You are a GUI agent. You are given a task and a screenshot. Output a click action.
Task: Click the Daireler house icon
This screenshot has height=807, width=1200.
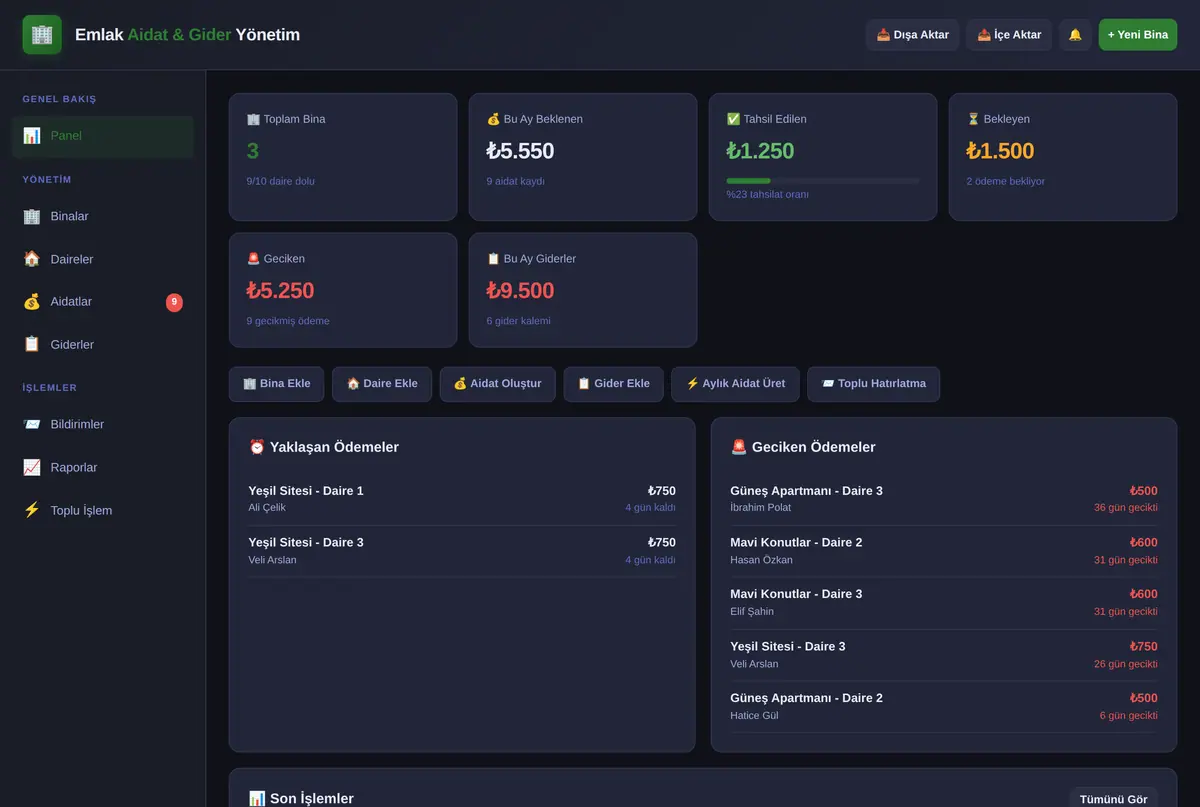coord(31,259)
